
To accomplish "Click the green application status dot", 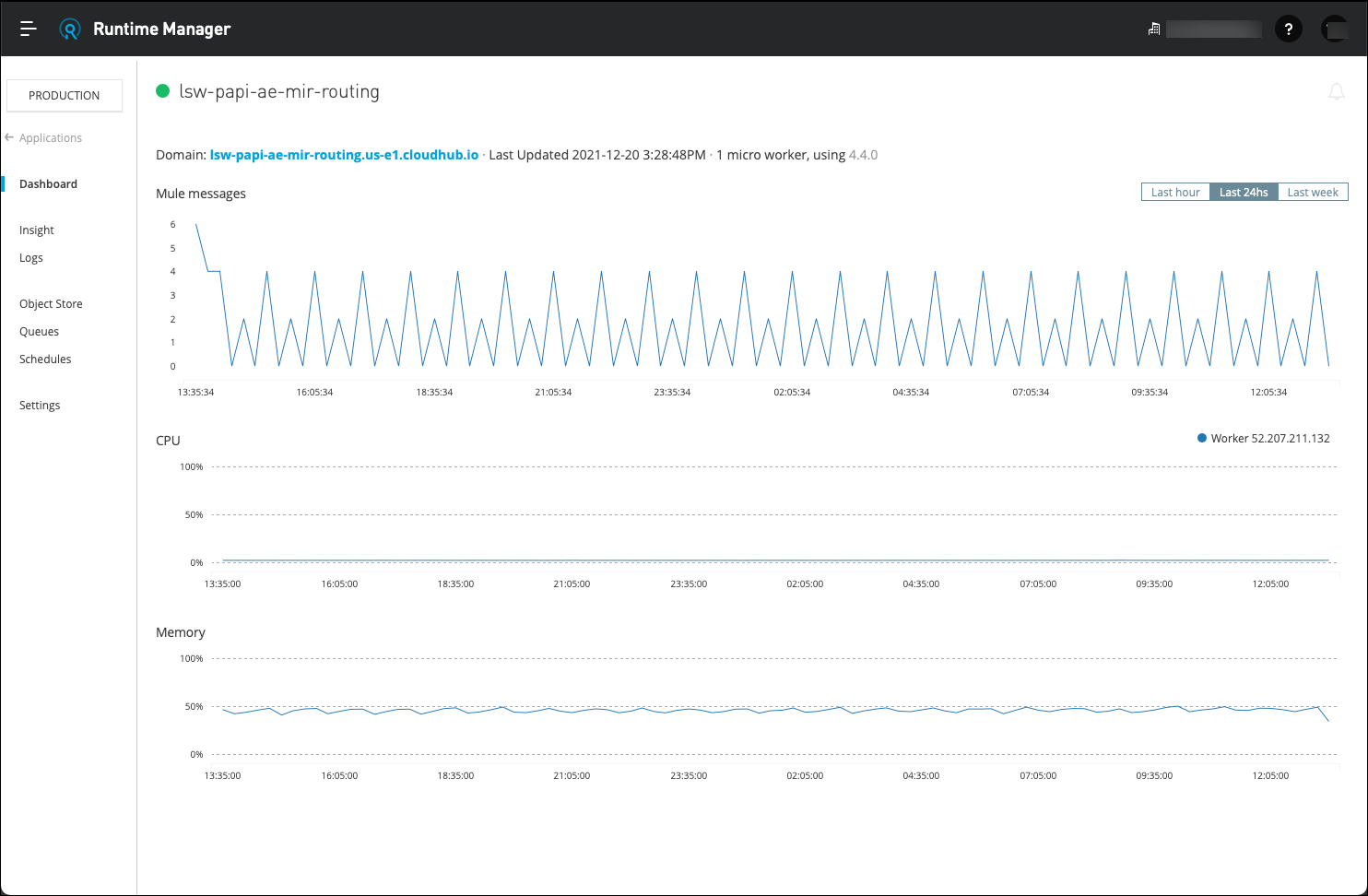I will tap(163, 90).
